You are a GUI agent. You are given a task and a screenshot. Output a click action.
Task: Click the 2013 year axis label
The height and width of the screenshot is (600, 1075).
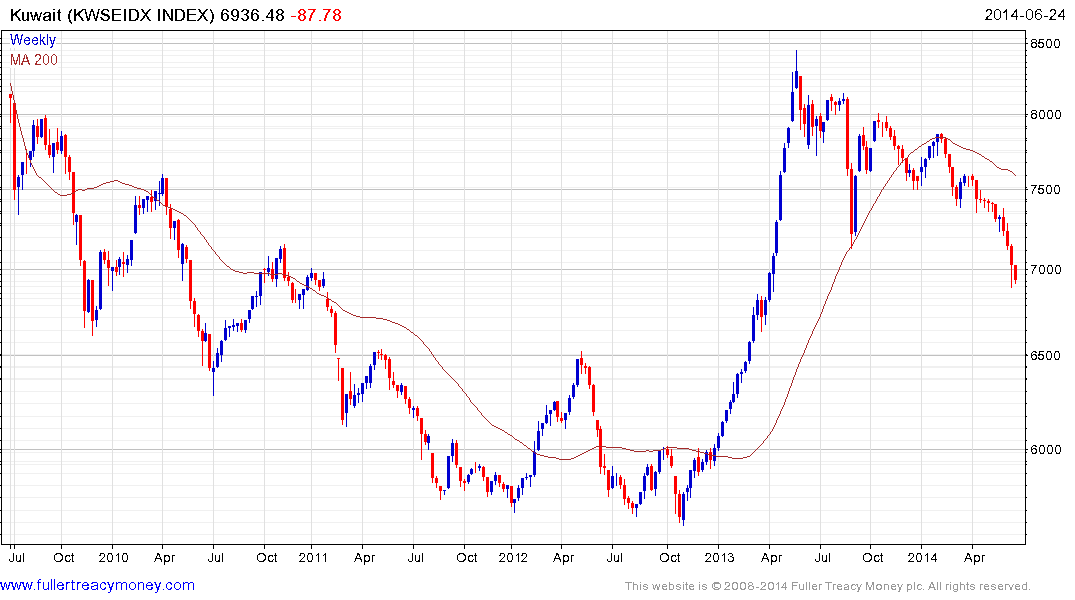[719, 557]
